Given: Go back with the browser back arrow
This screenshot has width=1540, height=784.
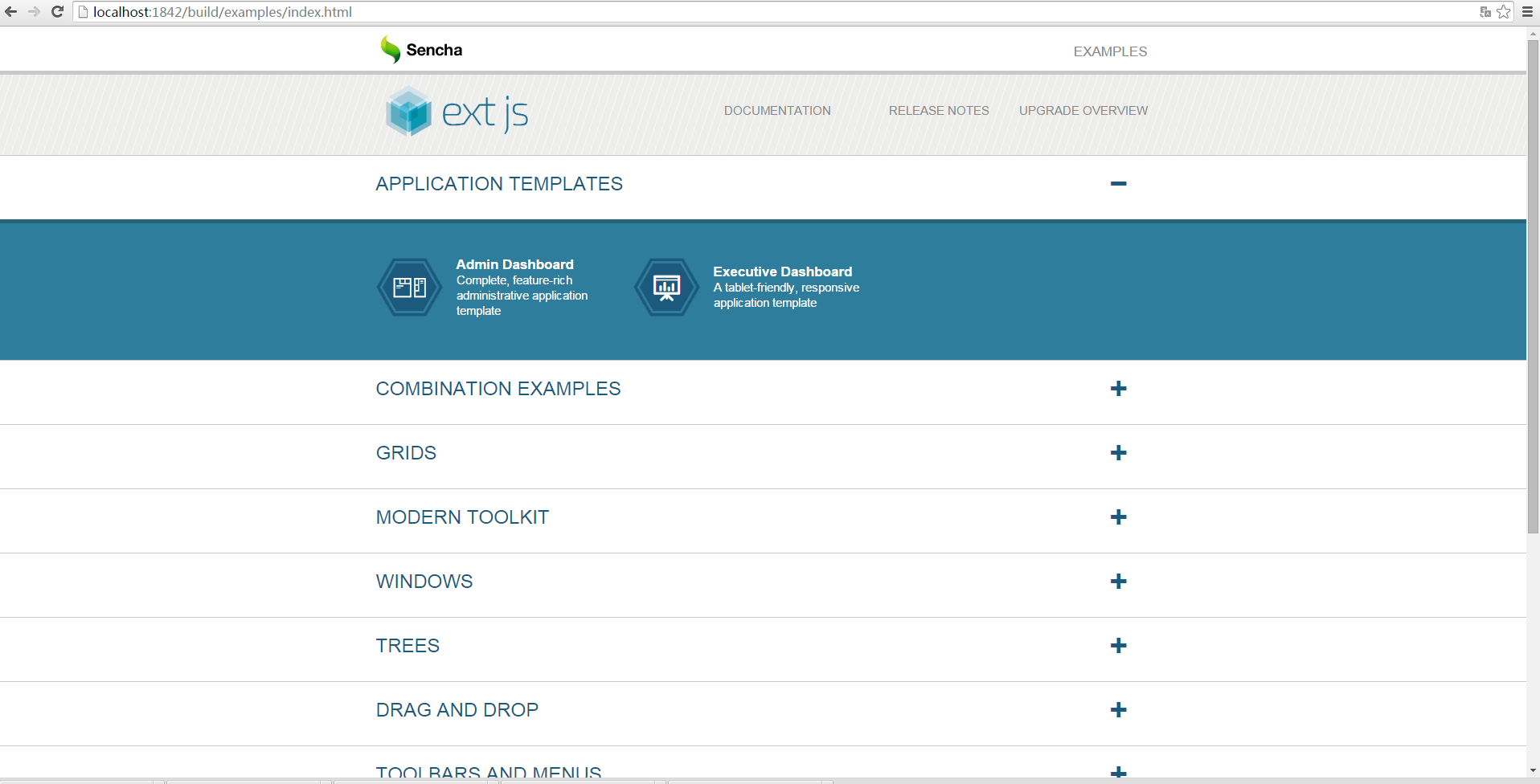Looking at the screenshot, I should click(11, 12).
